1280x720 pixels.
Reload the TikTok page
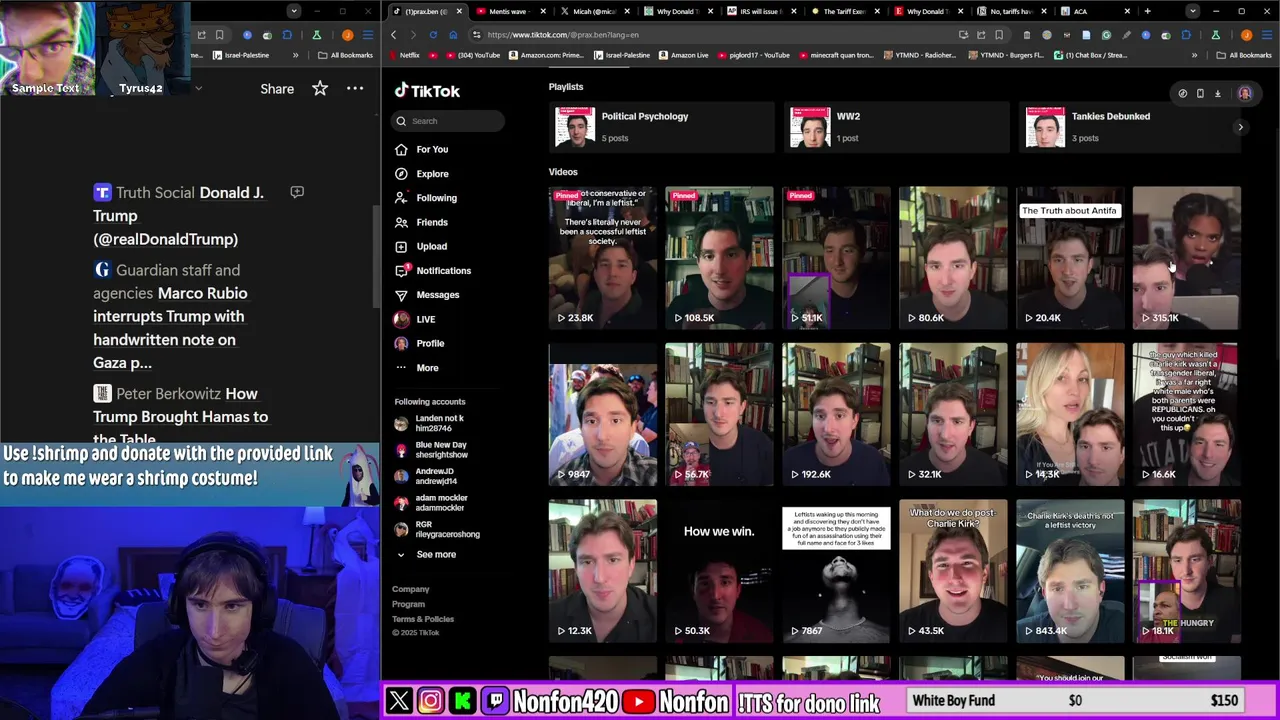tap(433, 34)
